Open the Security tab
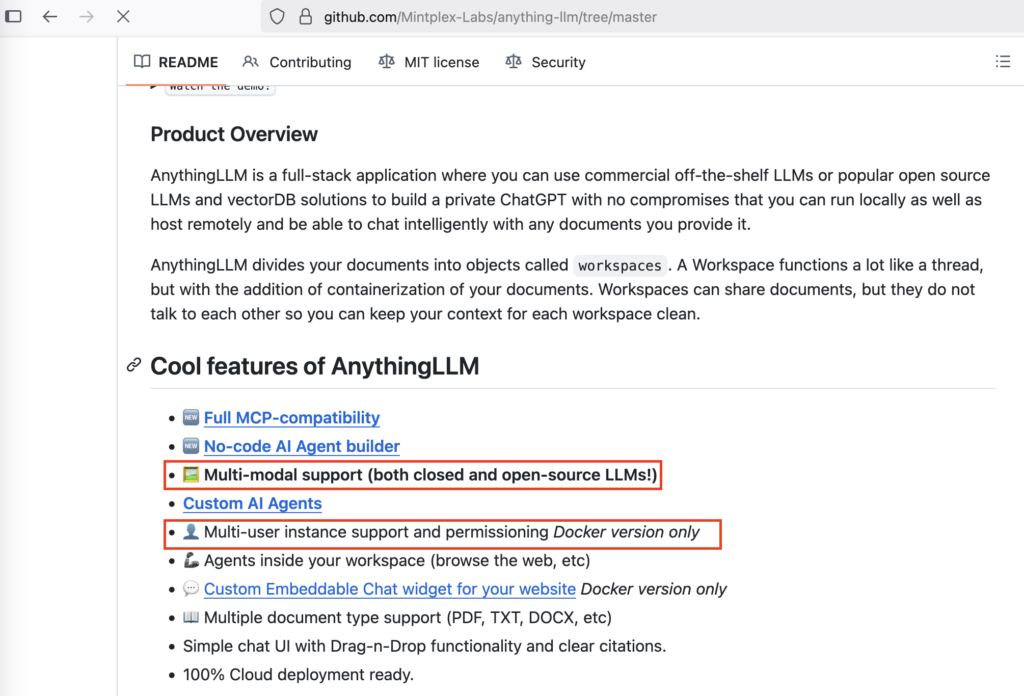The image size is (1024, 696). [545, 62]
